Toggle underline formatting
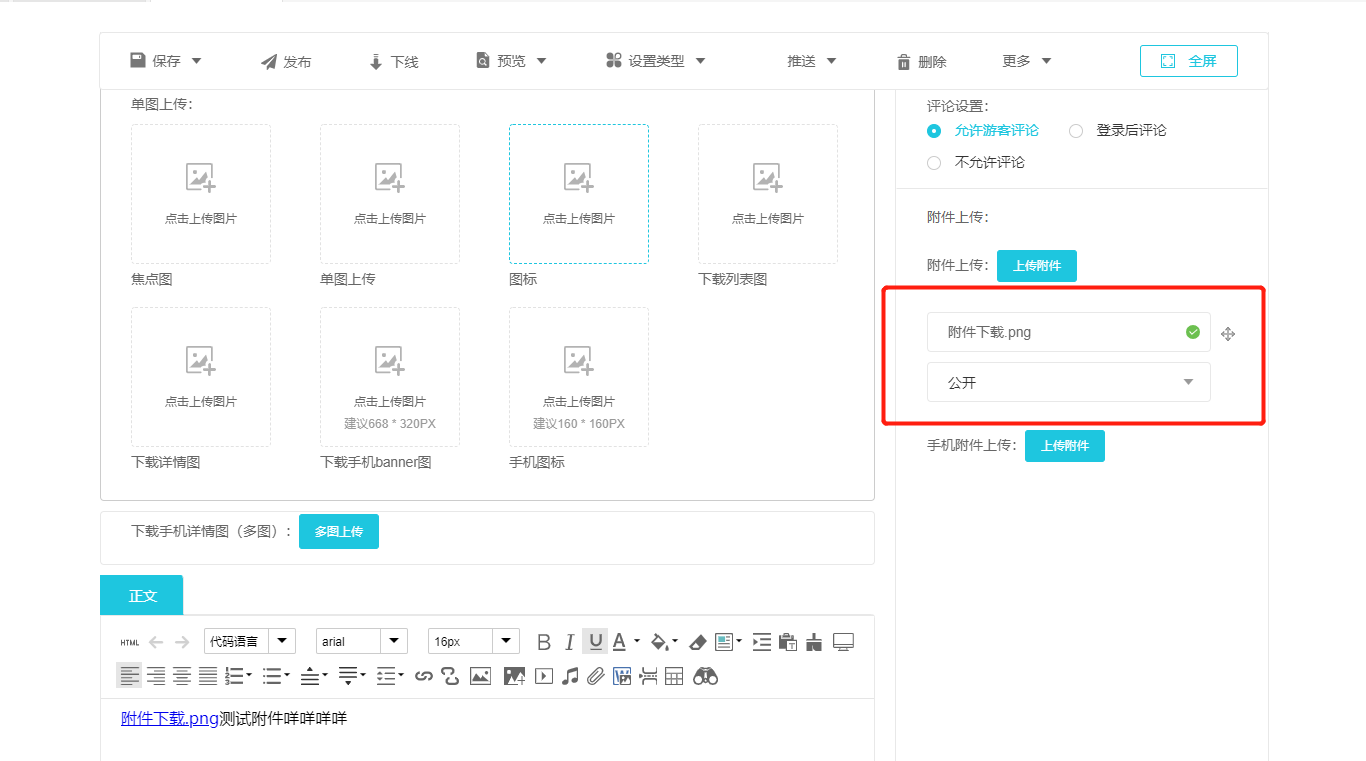 pos(596,642)
